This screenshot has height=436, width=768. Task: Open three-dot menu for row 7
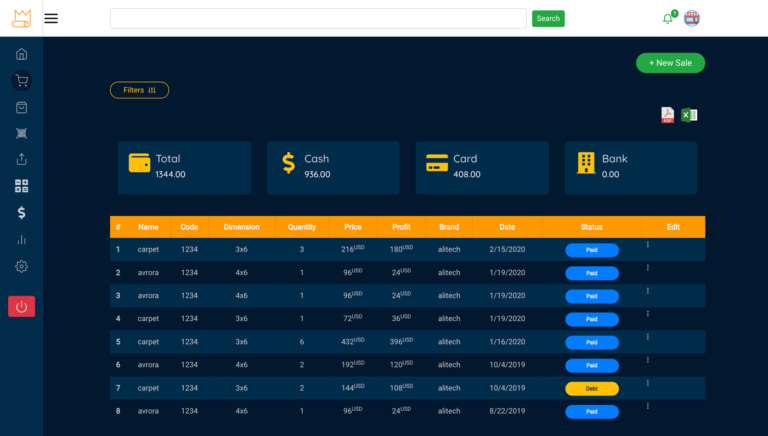pos(647,383)
